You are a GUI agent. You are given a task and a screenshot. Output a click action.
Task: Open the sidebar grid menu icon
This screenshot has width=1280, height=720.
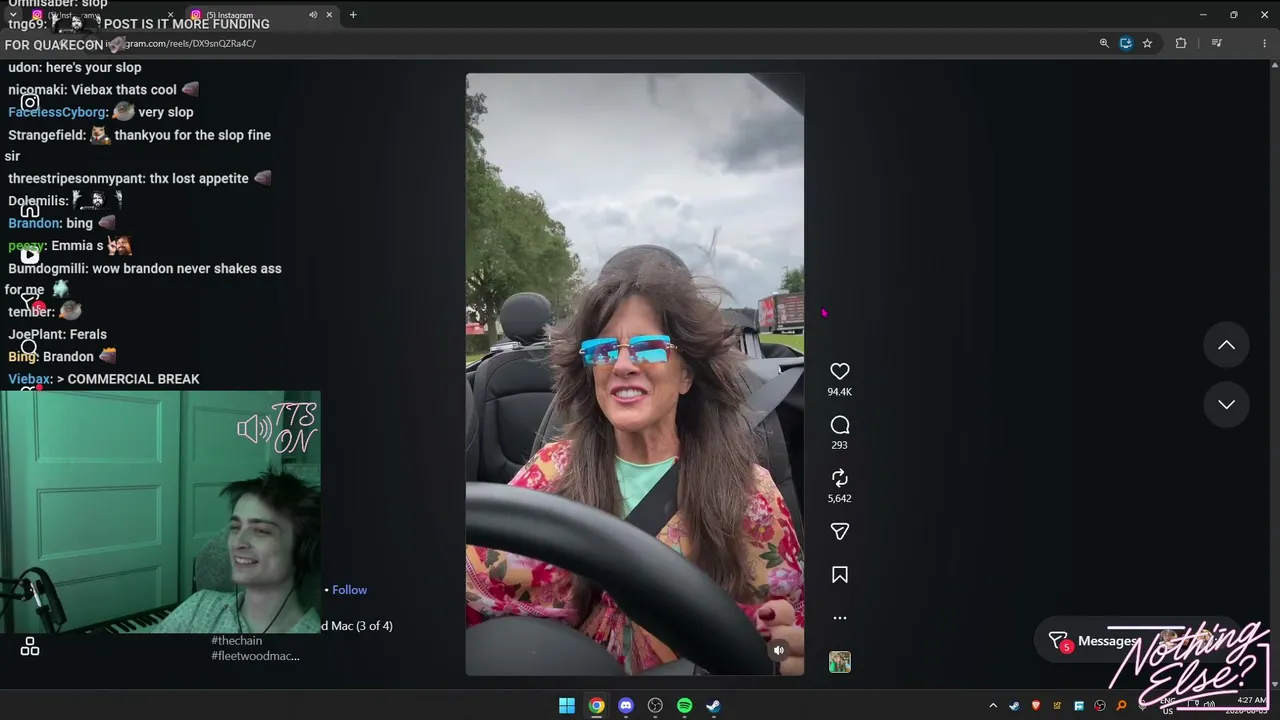tap(30, 647)
